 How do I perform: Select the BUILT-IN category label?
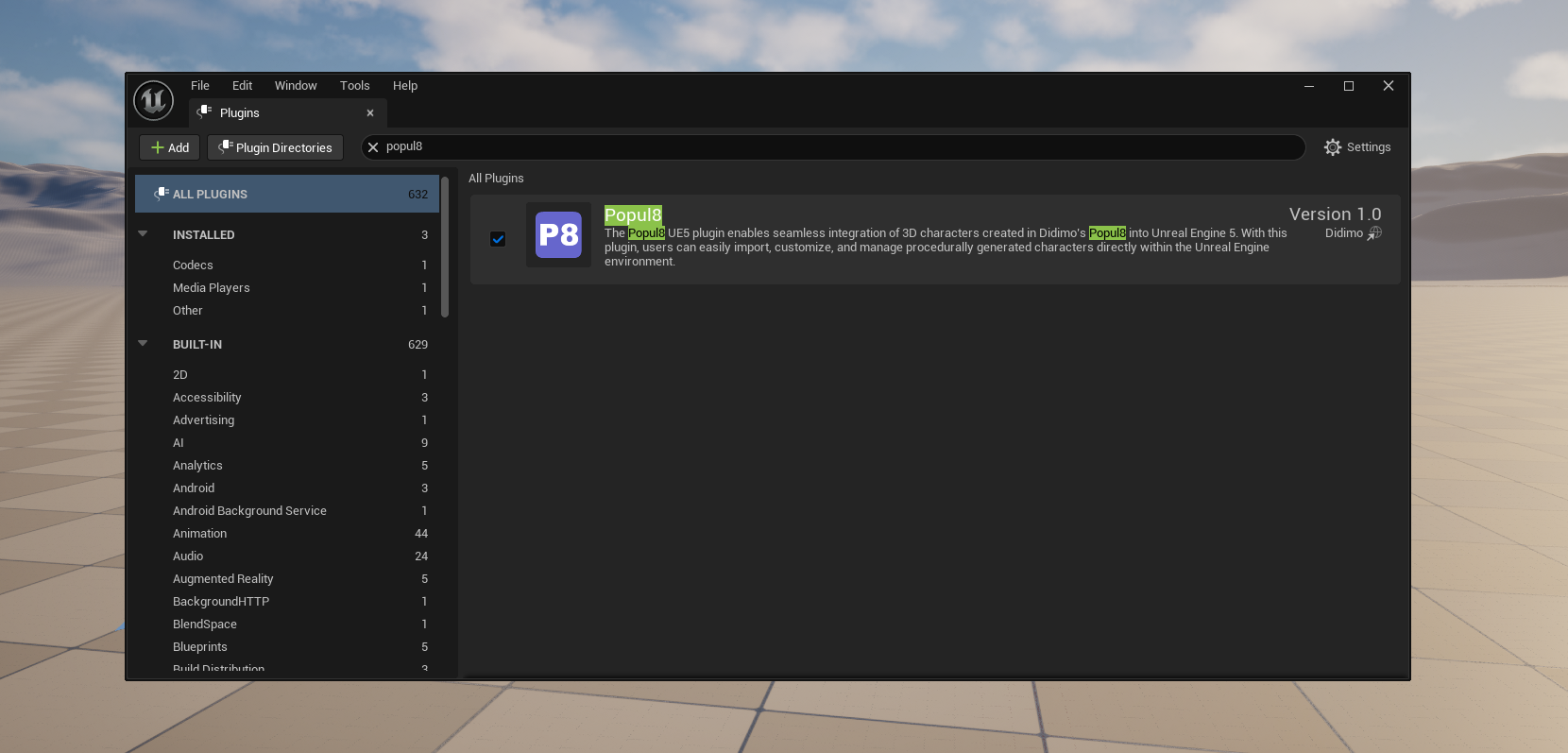(197, 345)
